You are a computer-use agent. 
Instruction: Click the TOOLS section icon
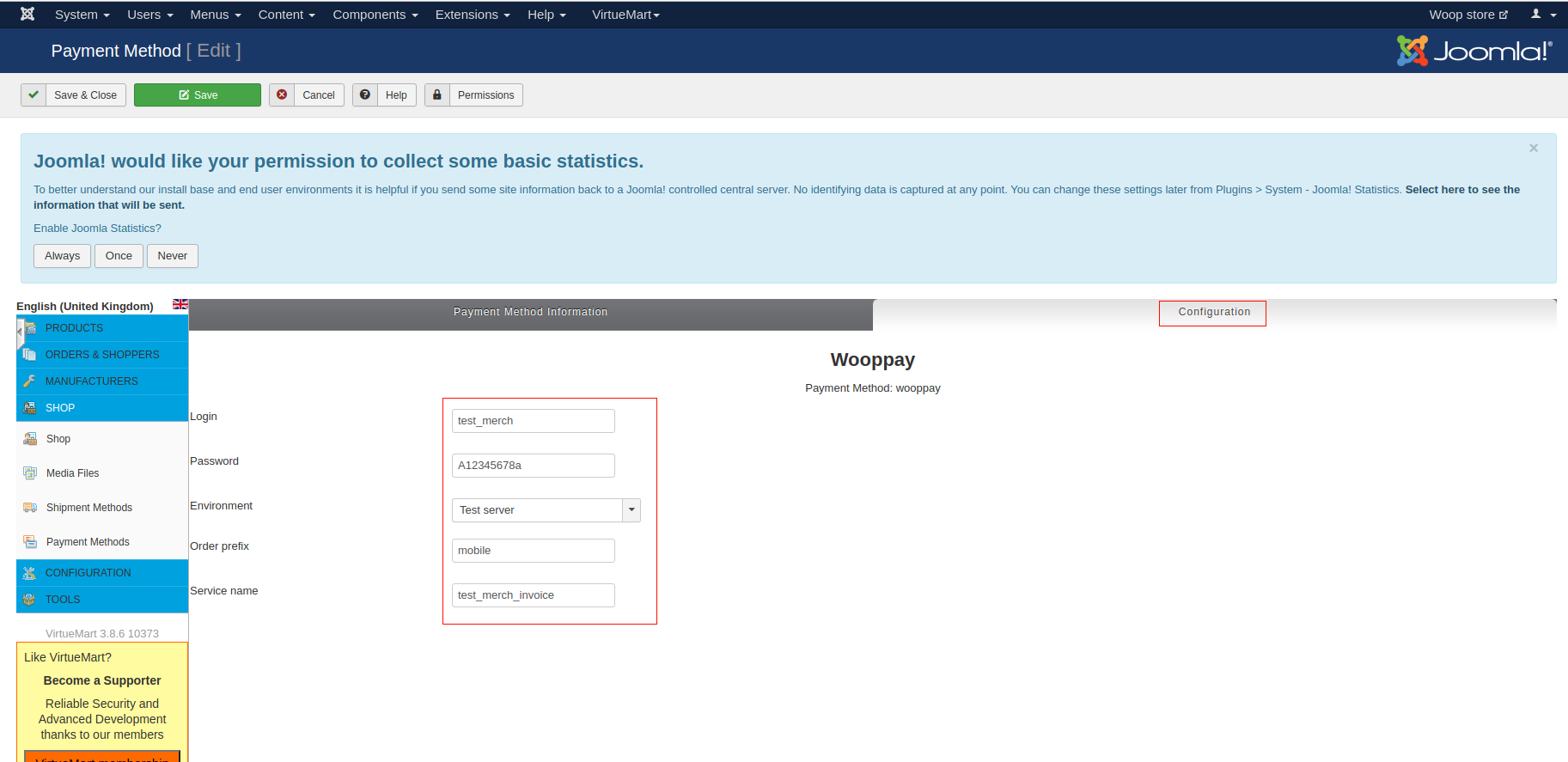click(30, 600)
